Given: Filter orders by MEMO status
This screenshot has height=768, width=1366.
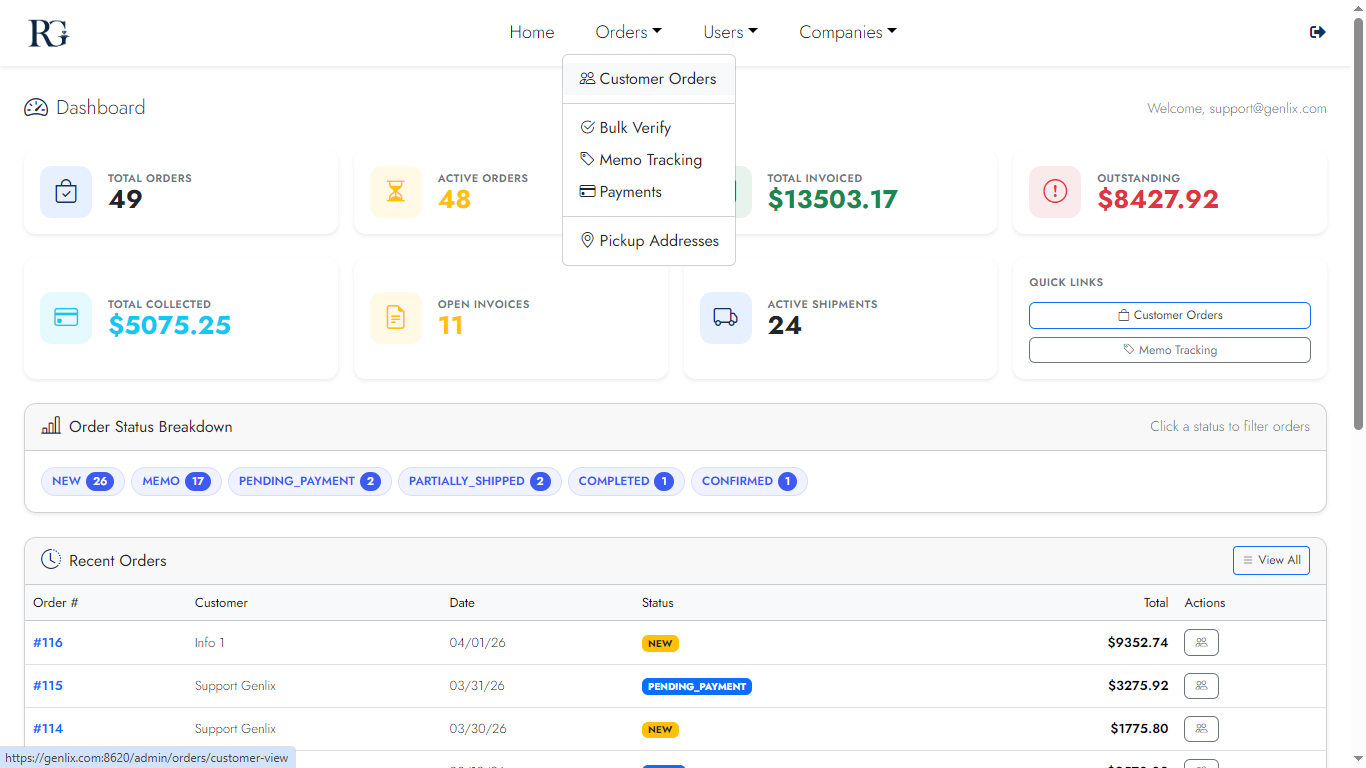Looking at the screenshot, I should (x=175, y=481).
